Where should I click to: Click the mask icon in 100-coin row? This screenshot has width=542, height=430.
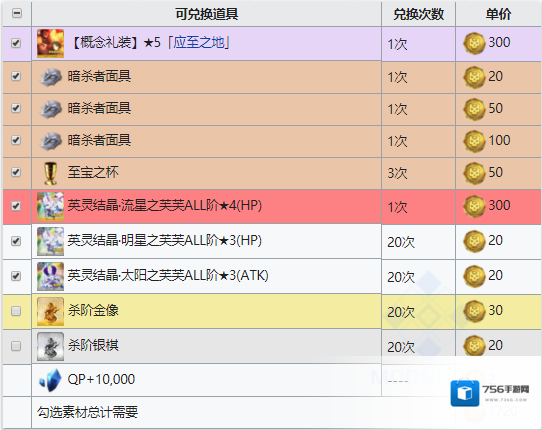(51, 141)
